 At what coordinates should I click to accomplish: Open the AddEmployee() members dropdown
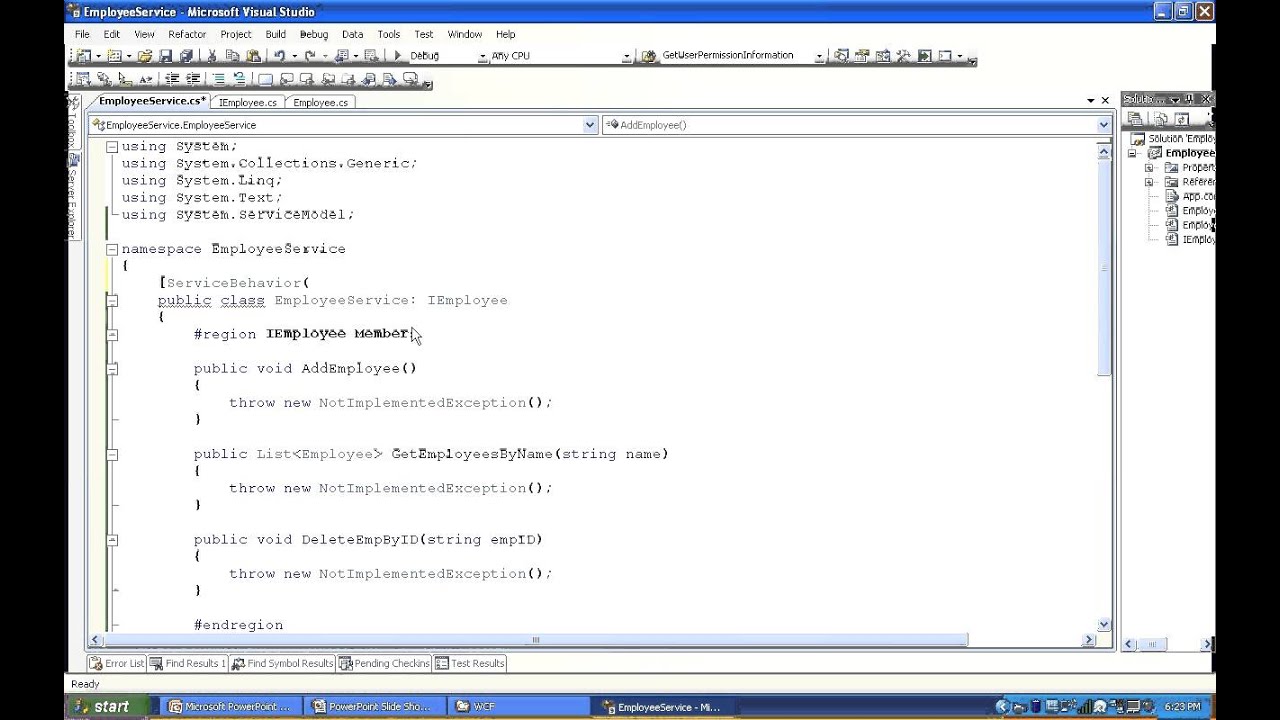[x=1104, y=125]
